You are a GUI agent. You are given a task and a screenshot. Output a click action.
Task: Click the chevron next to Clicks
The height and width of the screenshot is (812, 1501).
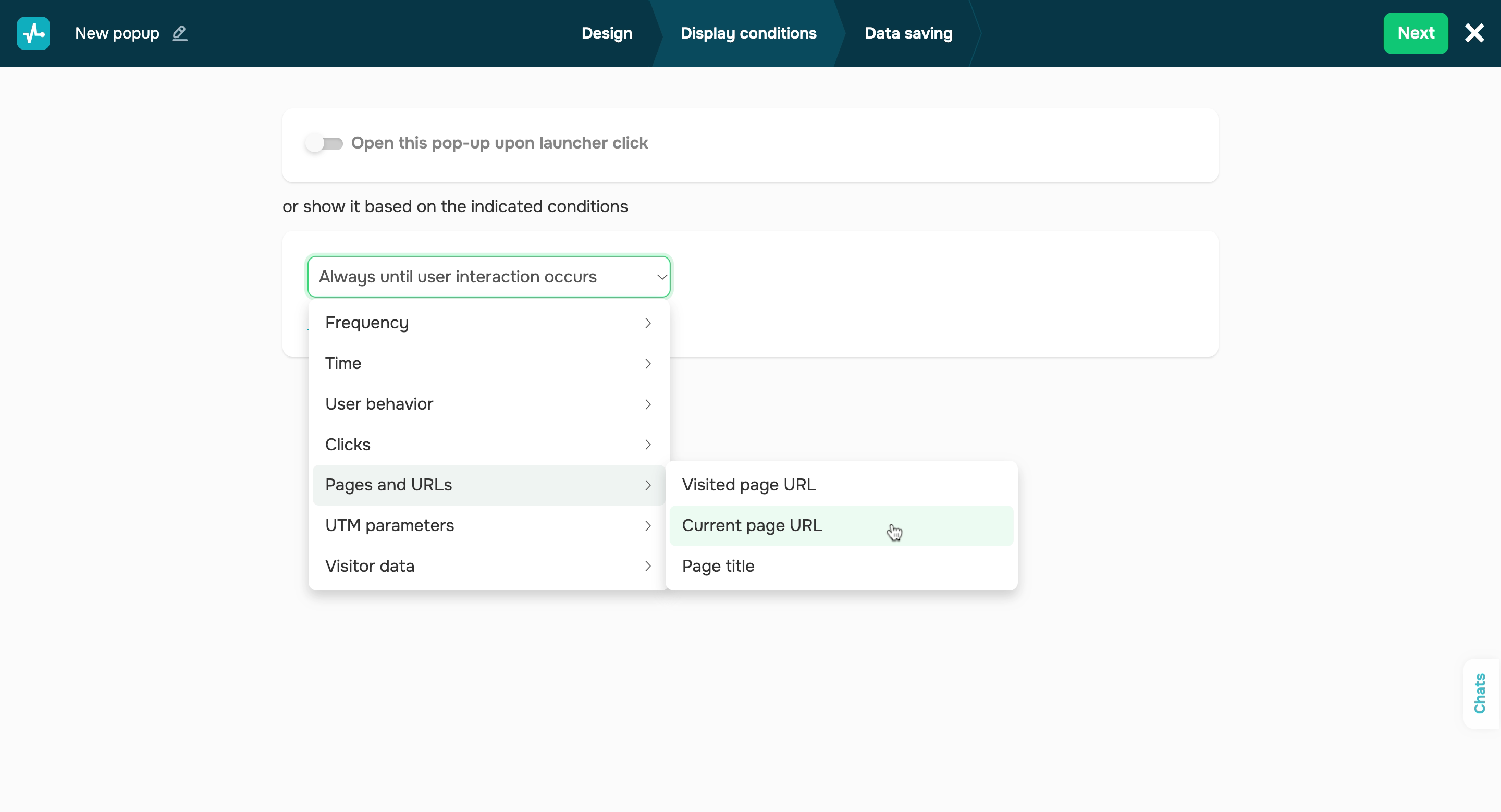(647, 445)
